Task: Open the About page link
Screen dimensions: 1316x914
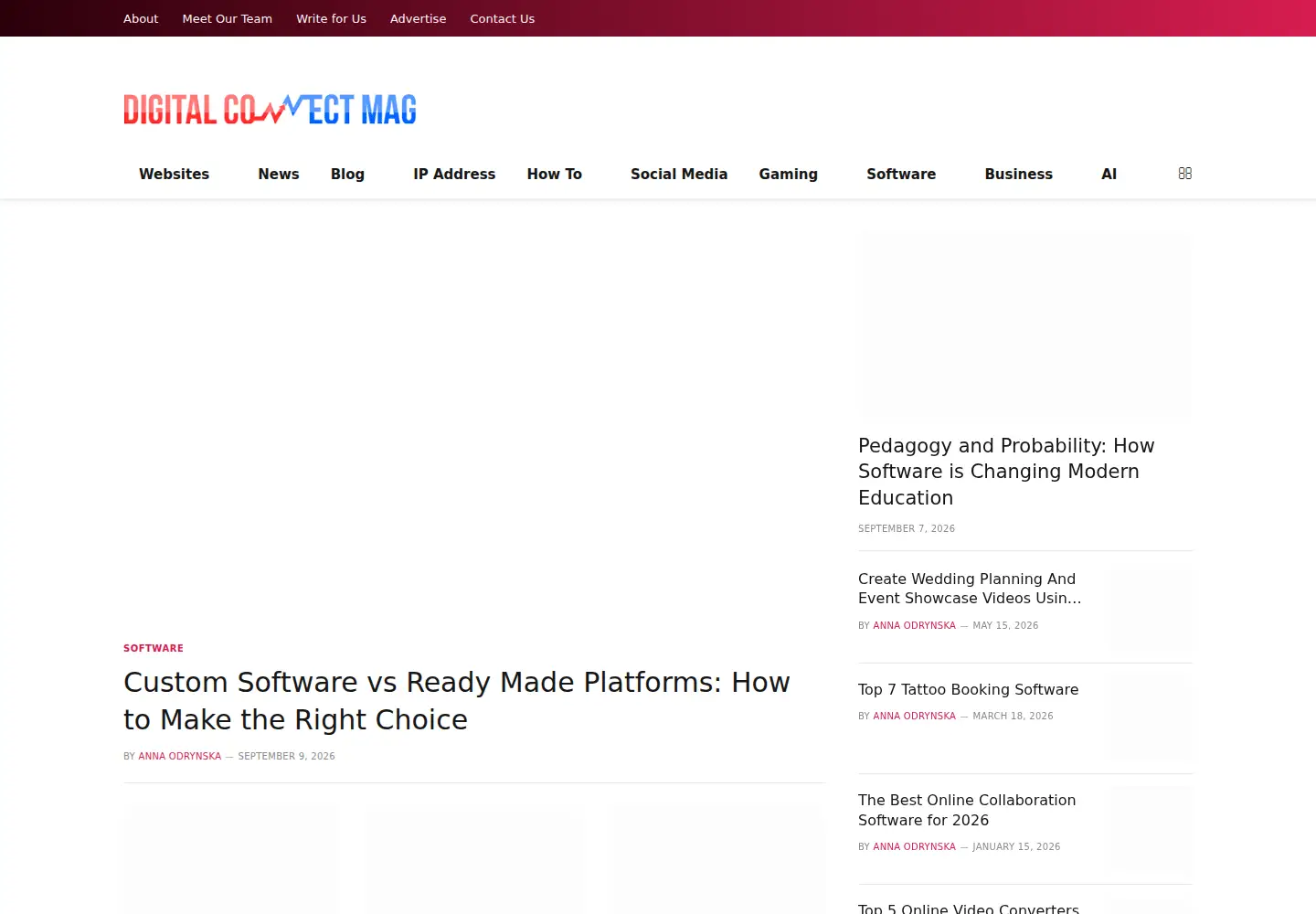Action: pyautogui.click(x=141, y=18)
